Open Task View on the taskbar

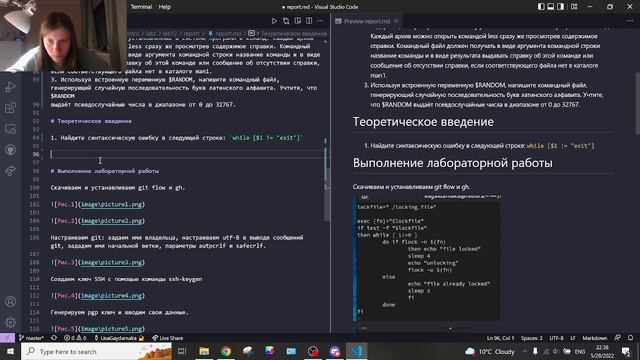[x=182, y=351]
